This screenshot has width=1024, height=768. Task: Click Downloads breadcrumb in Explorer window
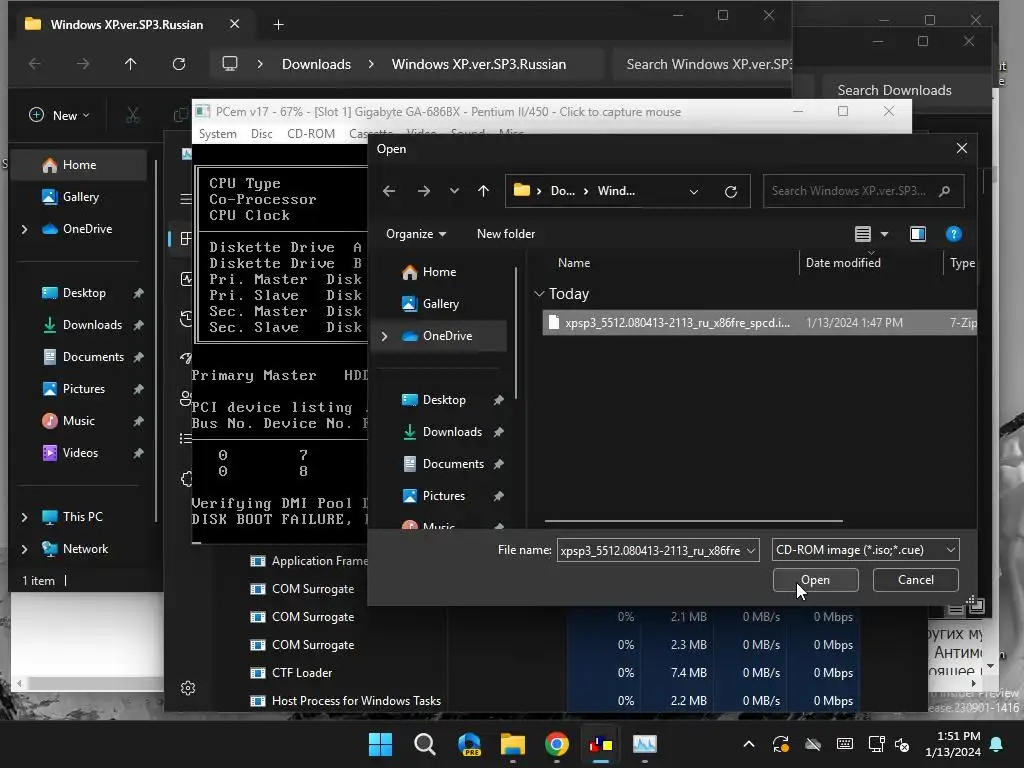coord(316,64)
